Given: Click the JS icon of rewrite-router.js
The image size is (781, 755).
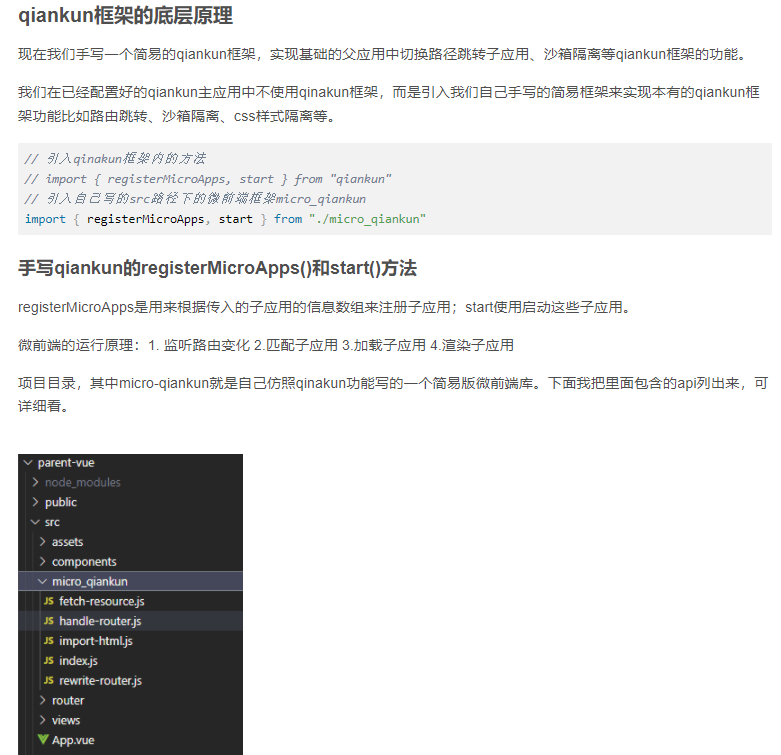Looking at the screenshot, I should tap(49, 680).
